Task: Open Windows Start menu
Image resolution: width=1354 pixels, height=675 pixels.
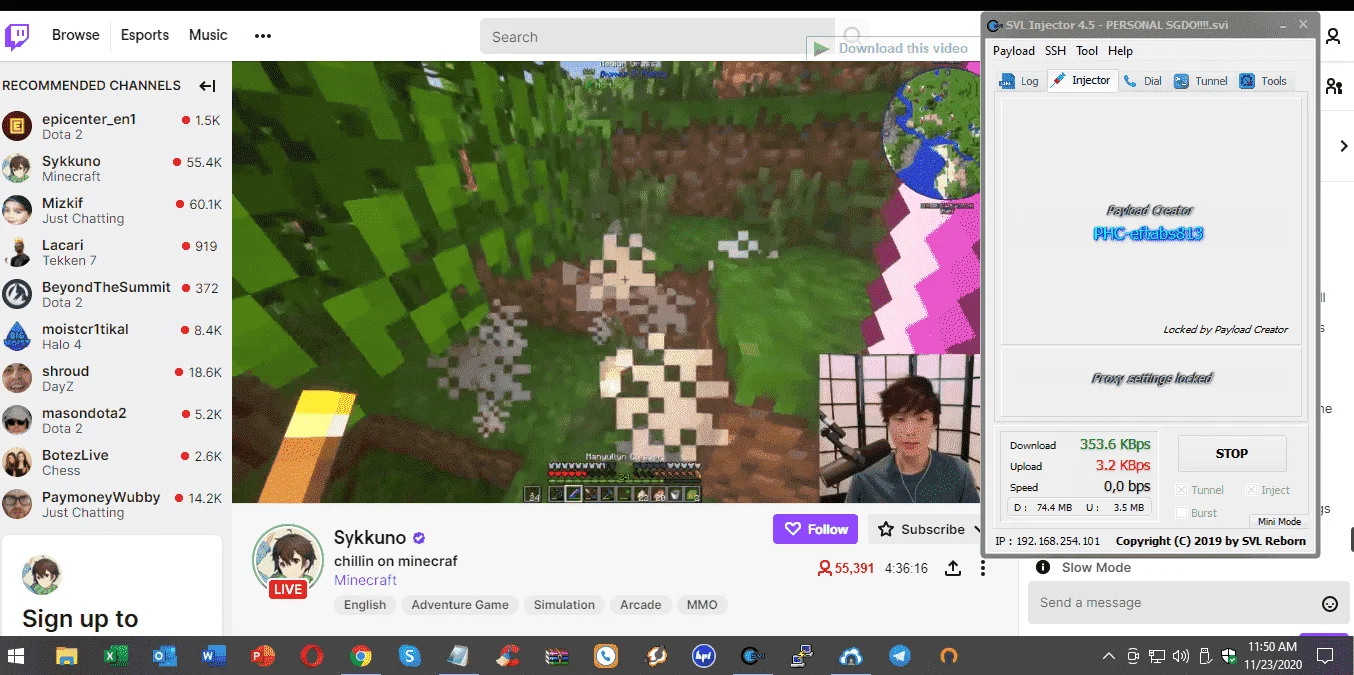Action: [17, 656]
